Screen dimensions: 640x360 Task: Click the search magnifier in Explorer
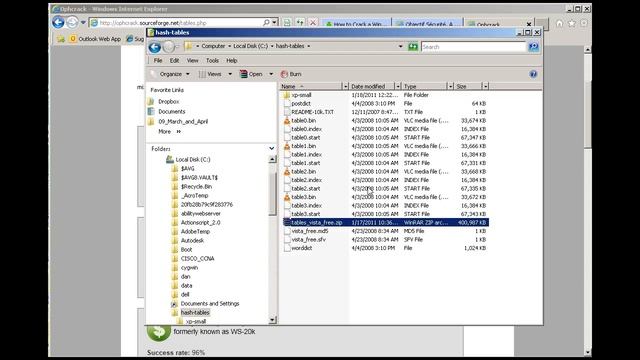533,47
